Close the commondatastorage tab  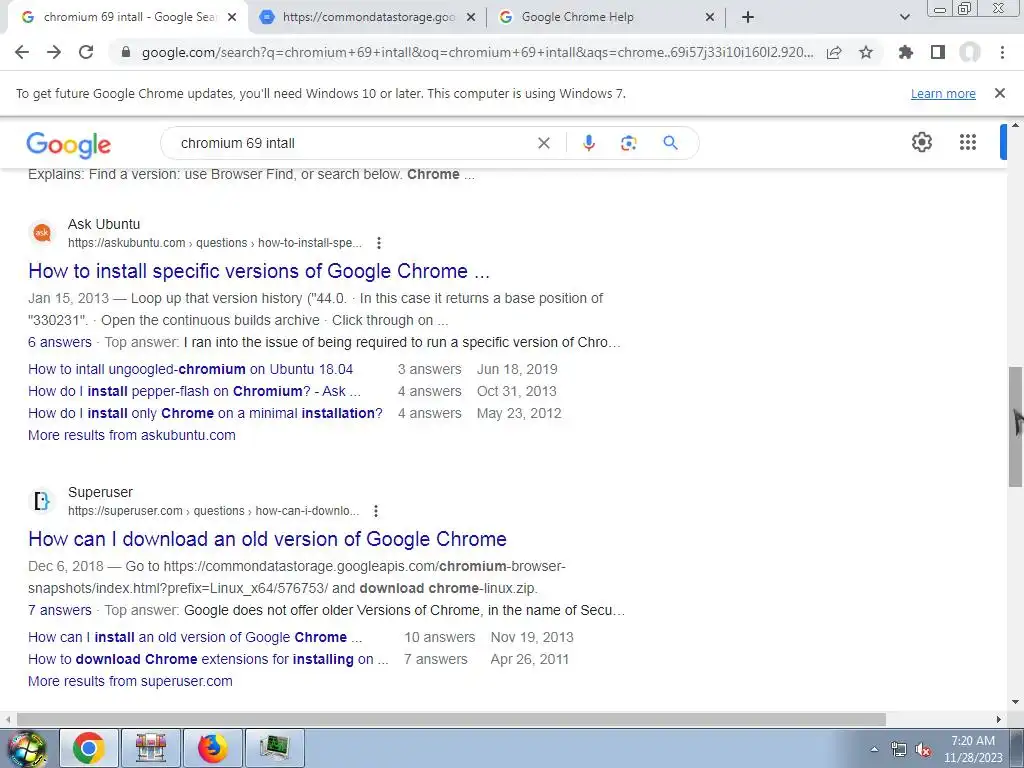[x=471, y=18]
